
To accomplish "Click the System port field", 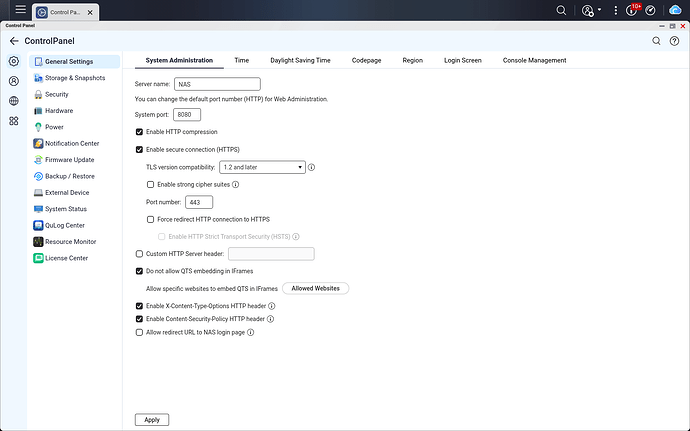I will (x=187, y=114).
